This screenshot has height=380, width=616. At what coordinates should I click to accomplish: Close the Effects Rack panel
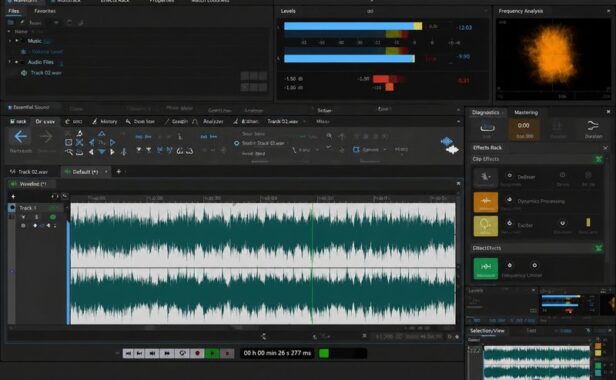pyautogui.click(x=605, y=148)
